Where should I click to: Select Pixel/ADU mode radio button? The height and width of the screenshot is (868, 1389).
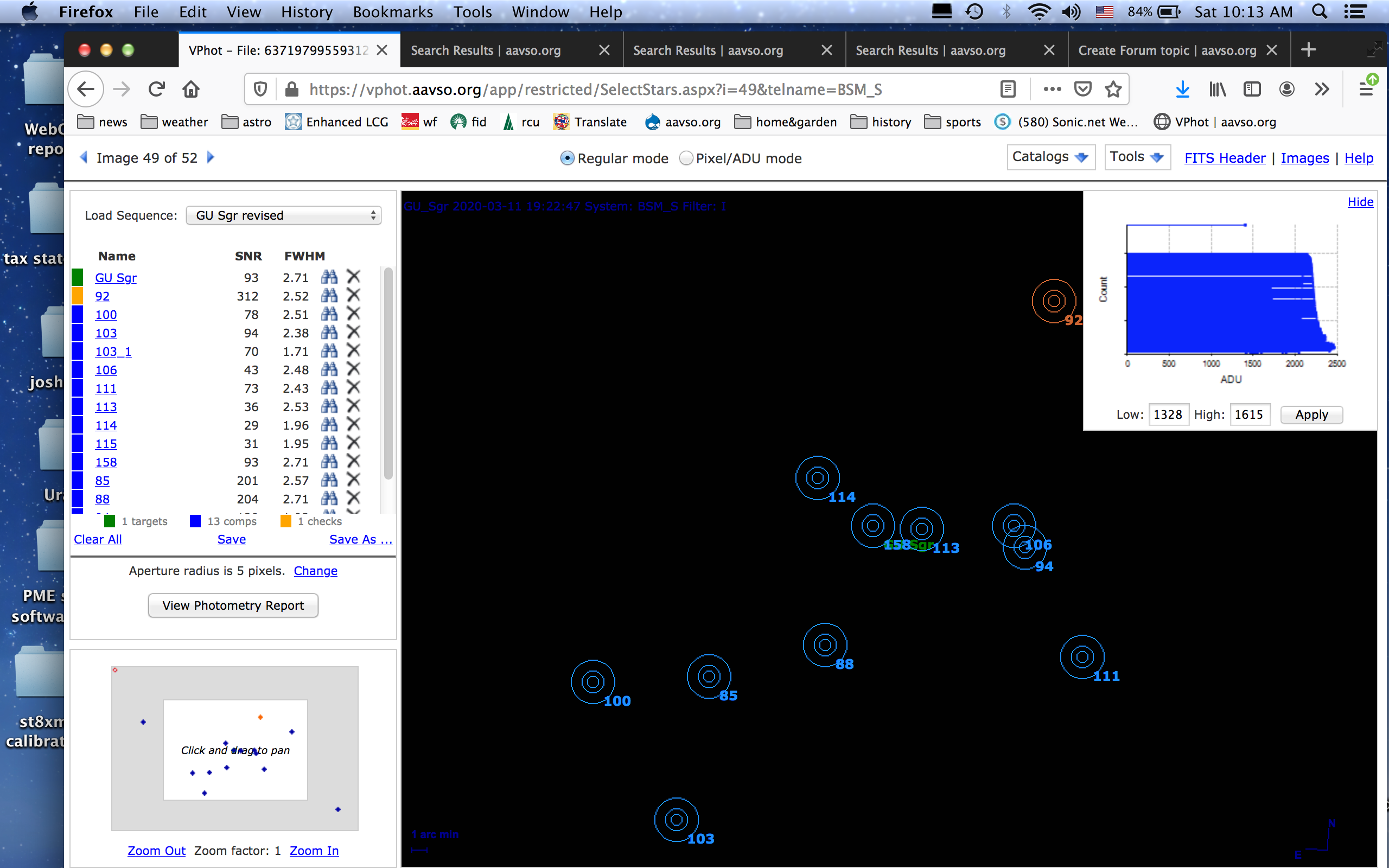tap(686, 158)
